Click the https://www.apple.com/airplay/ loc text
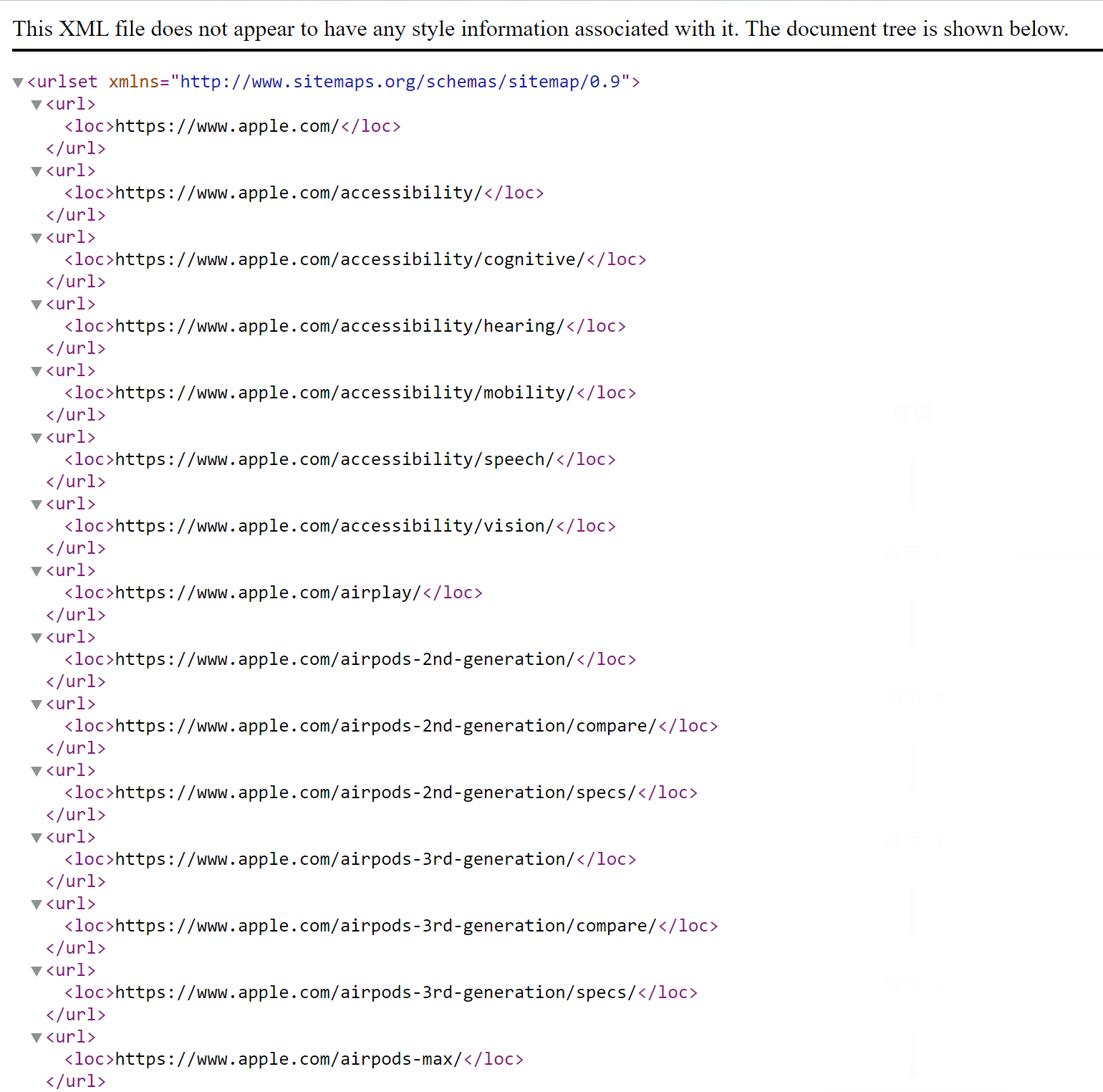The image size is (1103, 1092). [x=268, y=593]
